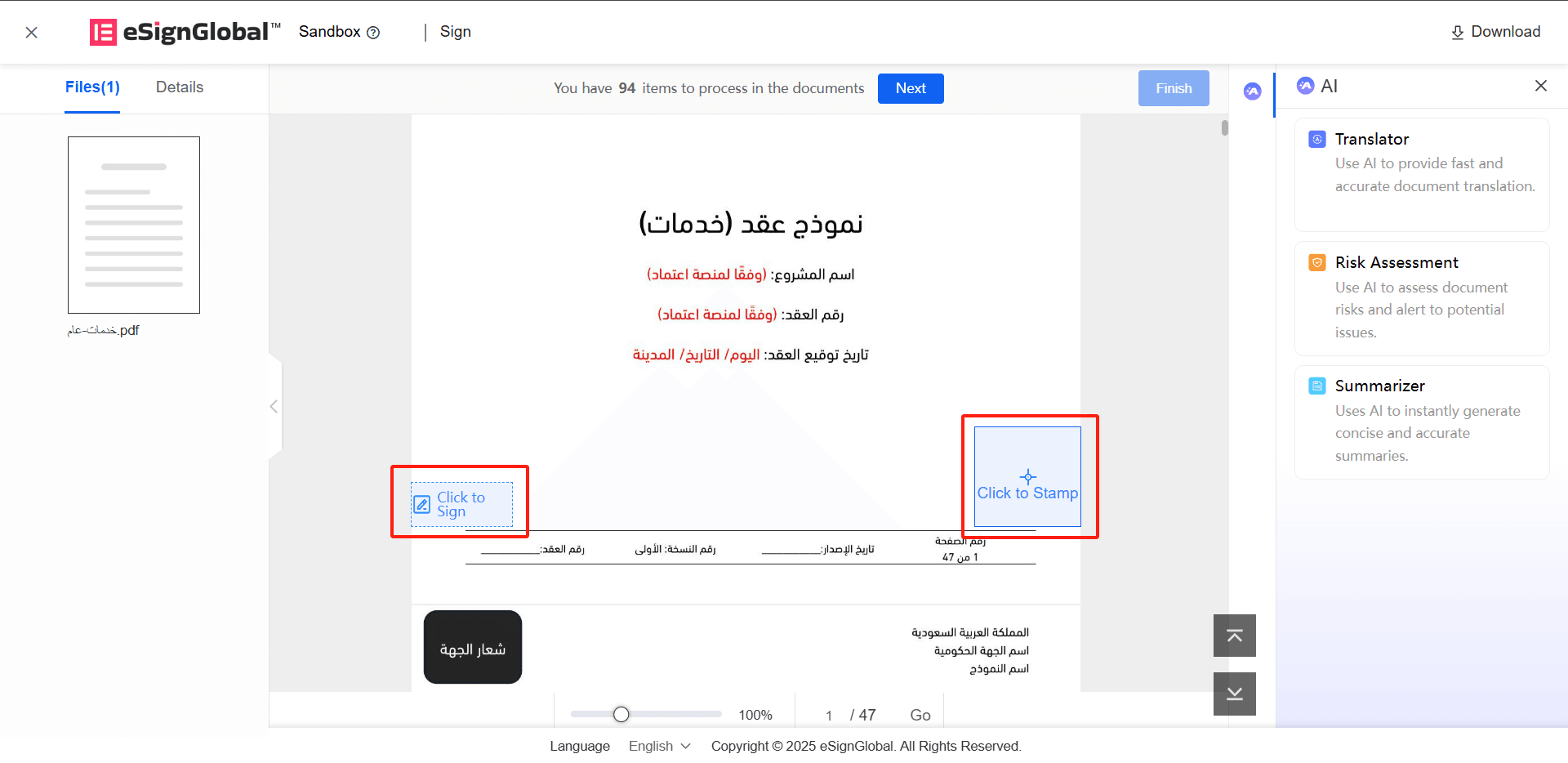1568x763 pixels.
Task: Jump to bottom of document arrow
Action: (1234, 694)
